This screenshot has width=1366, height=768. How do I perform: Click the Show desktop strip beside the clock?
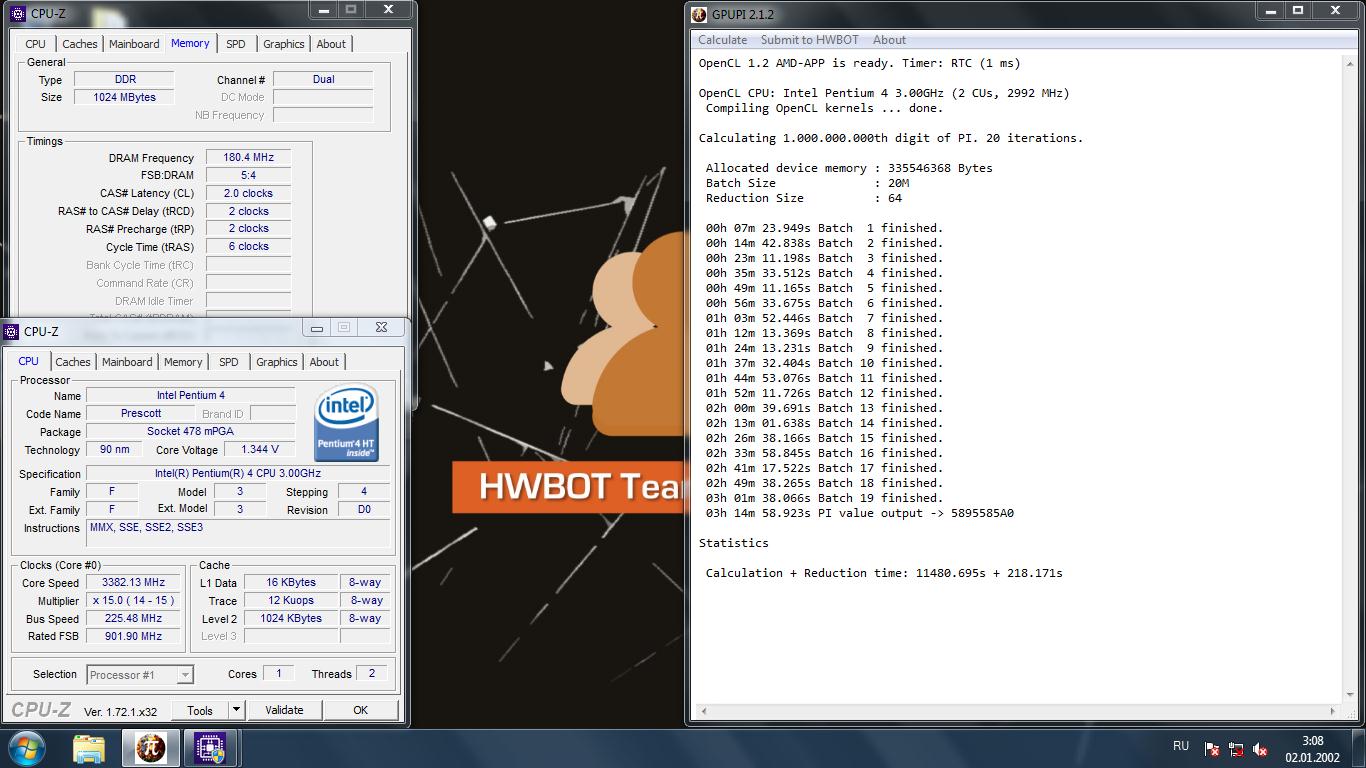click(1359, 748)
